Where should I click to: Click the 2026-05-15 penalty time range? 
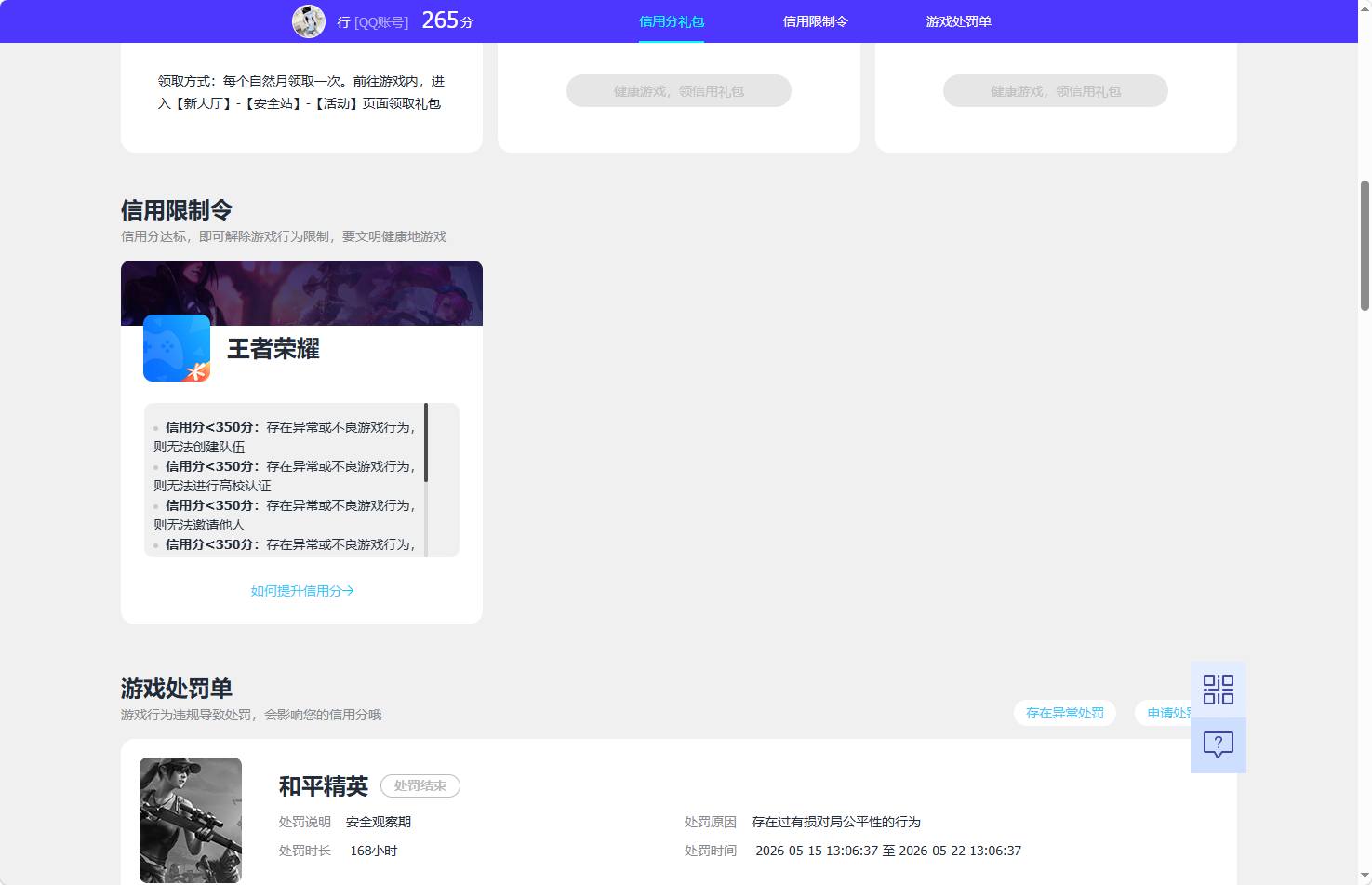click(x=888, y=851)
